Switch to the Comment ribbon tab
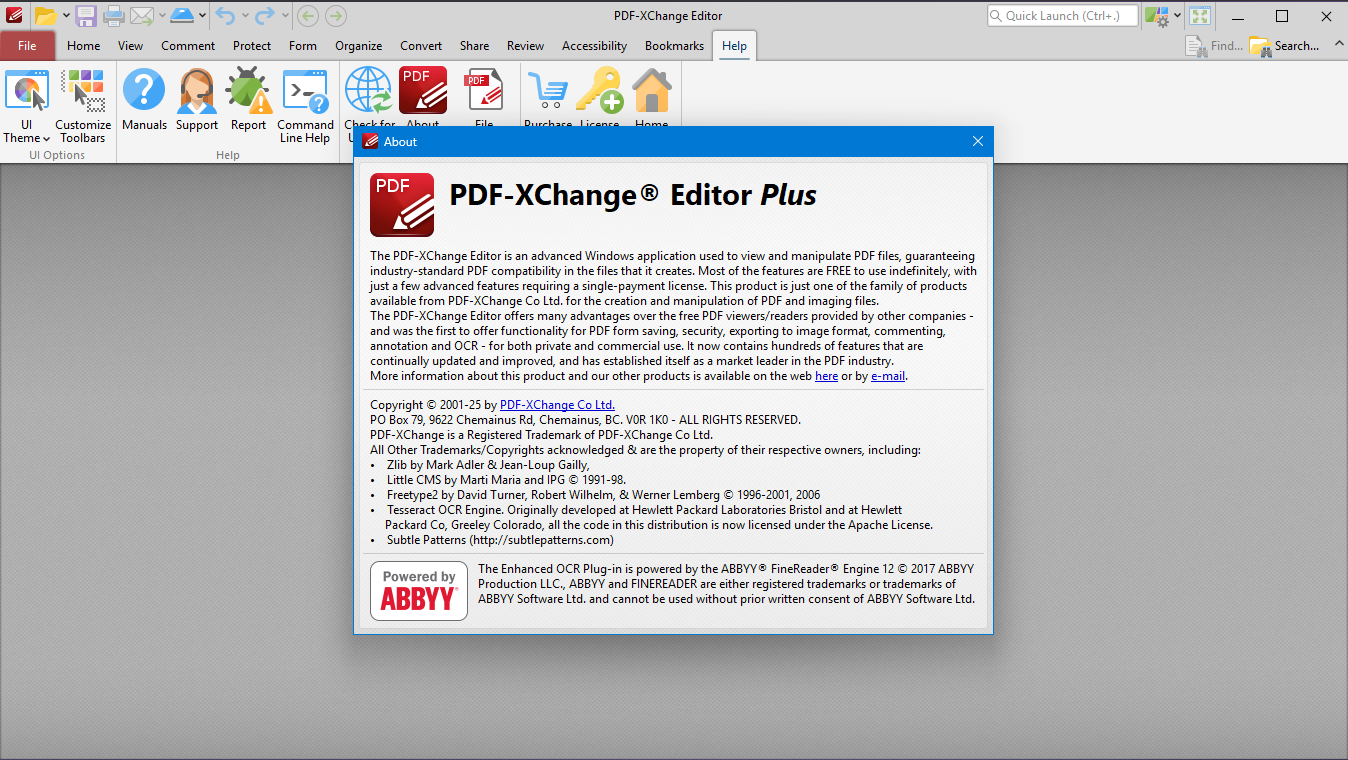The width and height of the screenshot is (1348, 760). (x=188, y=46)
